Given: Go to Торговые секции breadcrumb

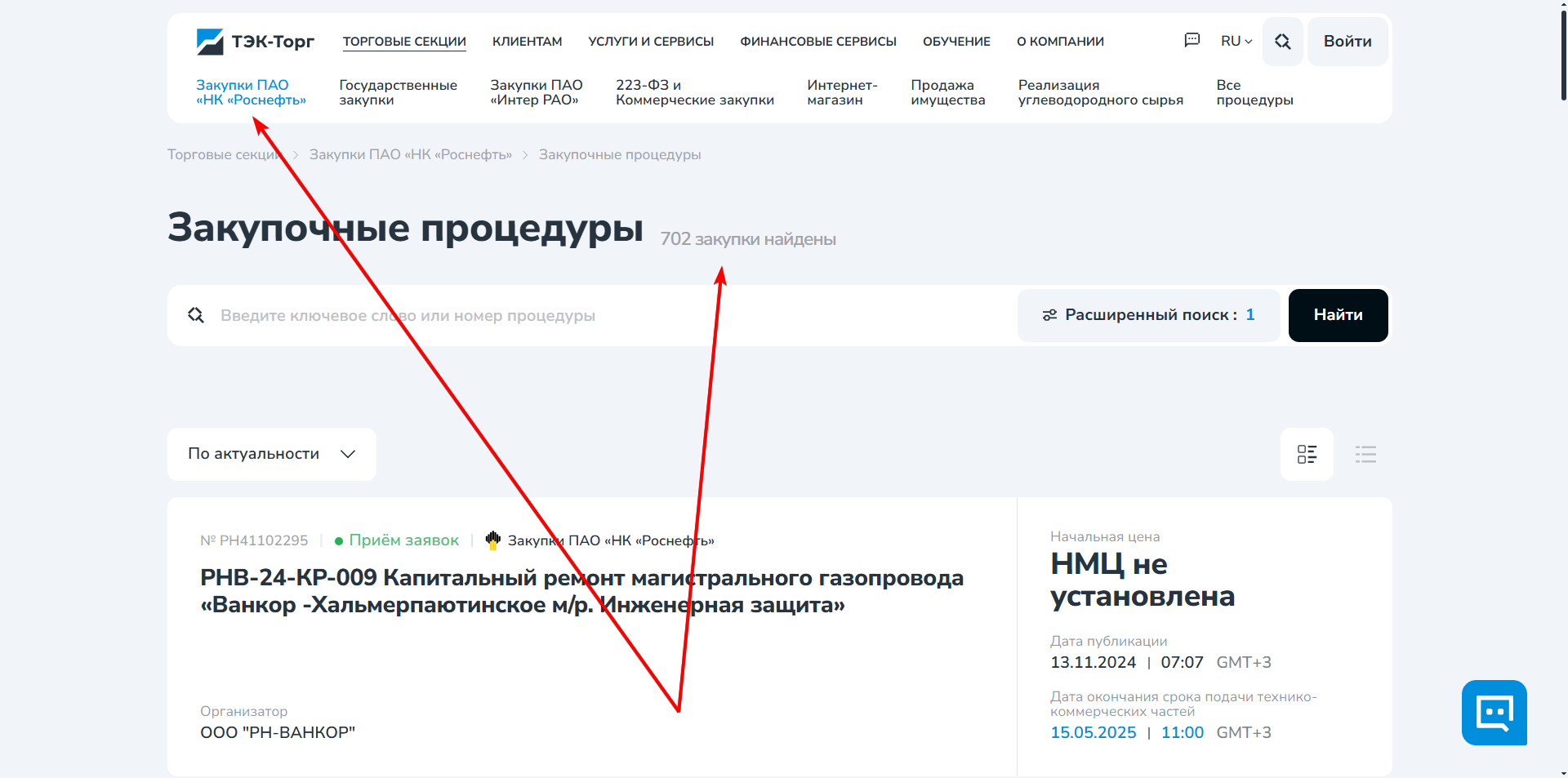Looking at the screenshot, I should pyautogui.click(x=225, y=155).
